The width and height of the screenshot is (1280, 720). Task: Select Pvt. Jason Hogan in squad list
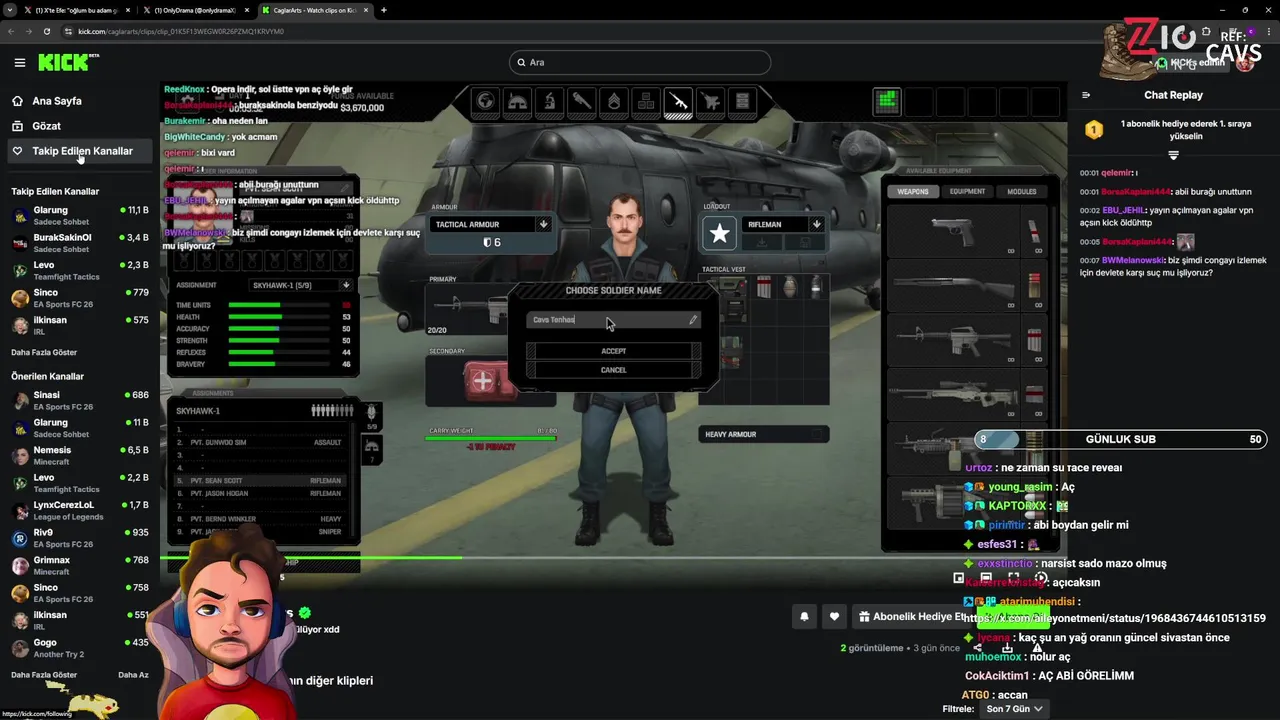point(259,494)
